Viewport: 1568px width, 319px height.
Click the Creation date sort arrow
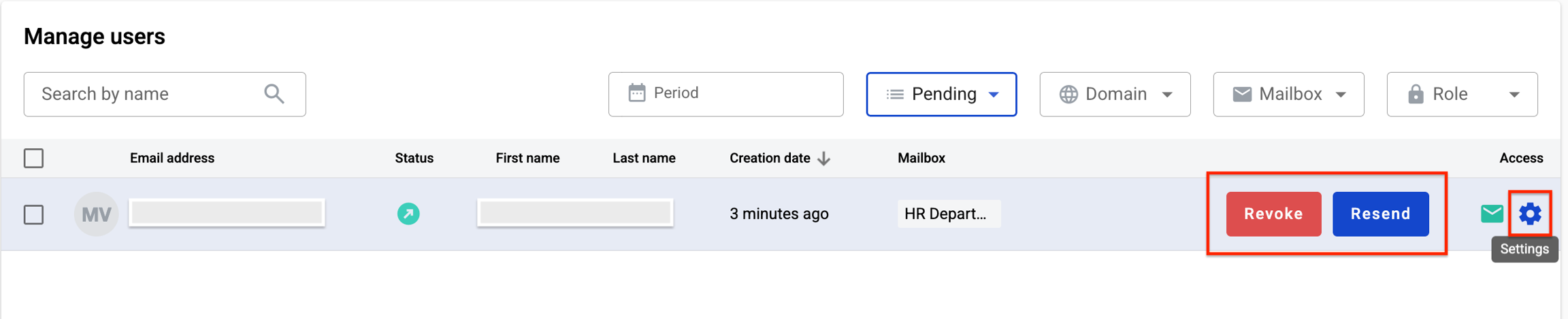824,158
